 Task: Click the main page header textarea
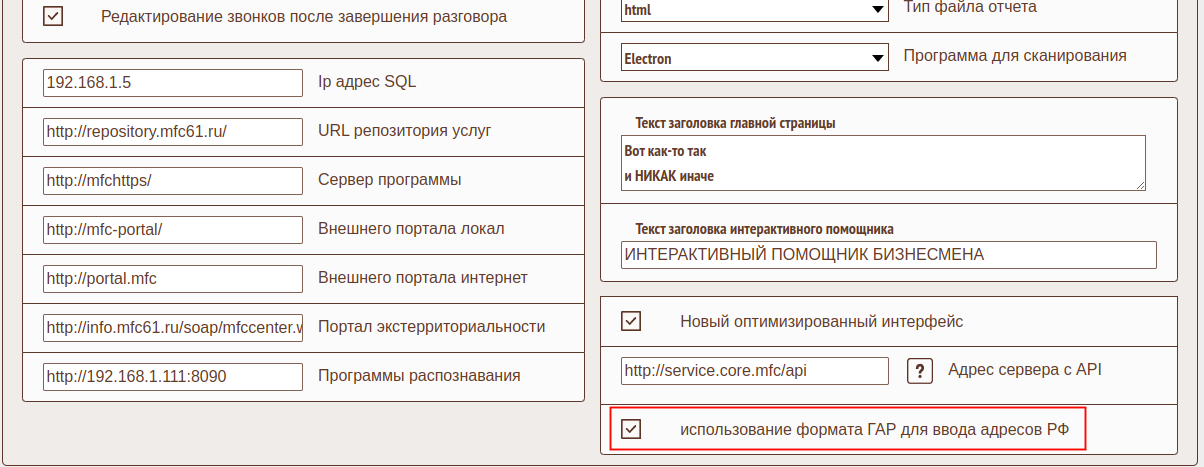coord(881,162)
